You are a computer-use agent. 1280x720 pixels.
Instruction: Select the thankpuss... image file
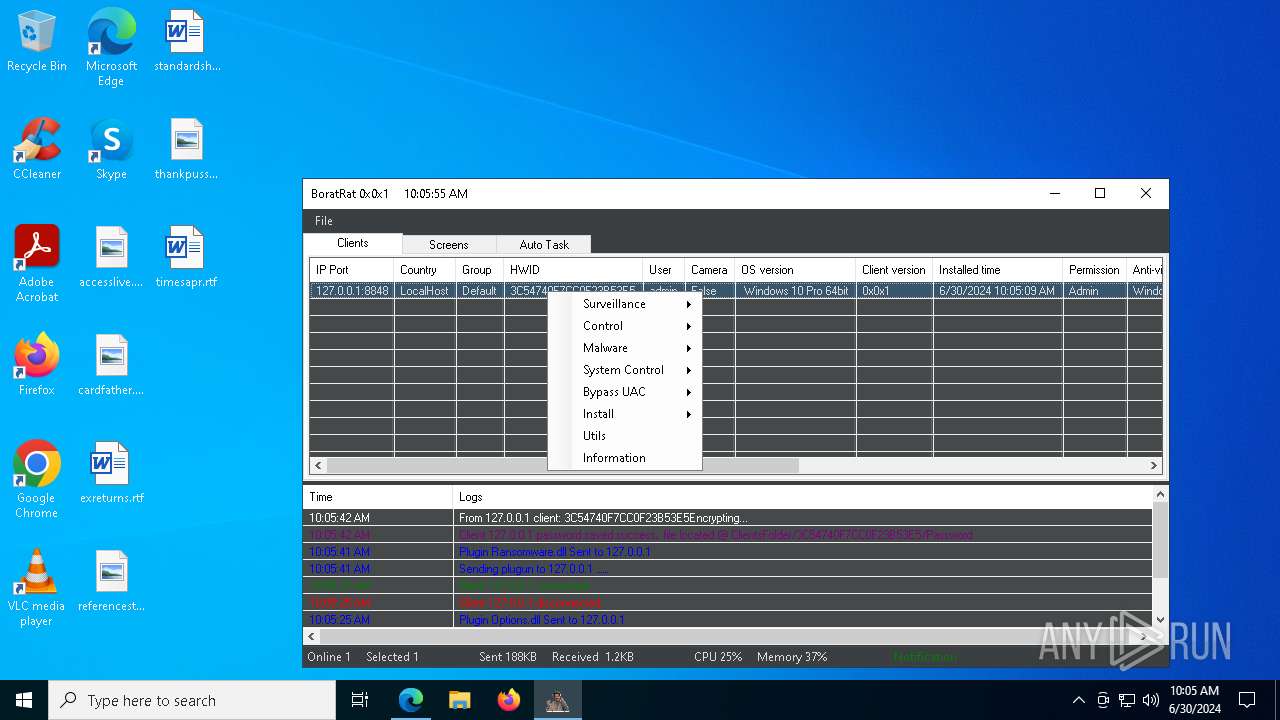point(186,150)
